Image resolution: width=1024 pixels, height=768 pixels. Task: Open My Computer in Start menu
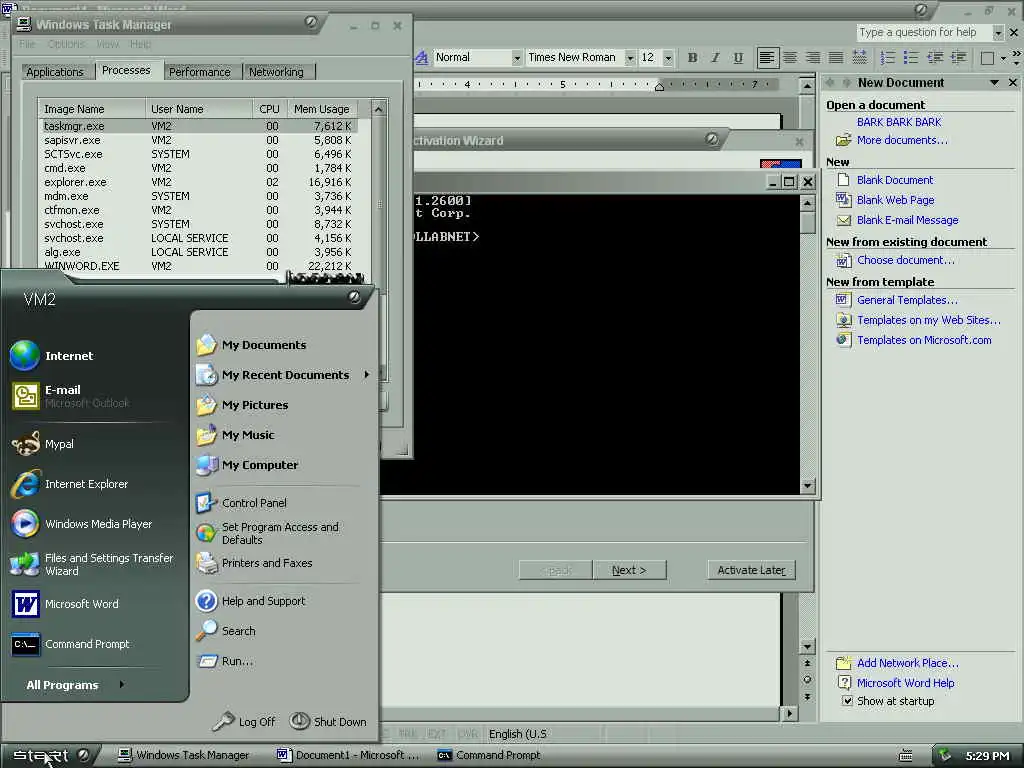[248, 465]
